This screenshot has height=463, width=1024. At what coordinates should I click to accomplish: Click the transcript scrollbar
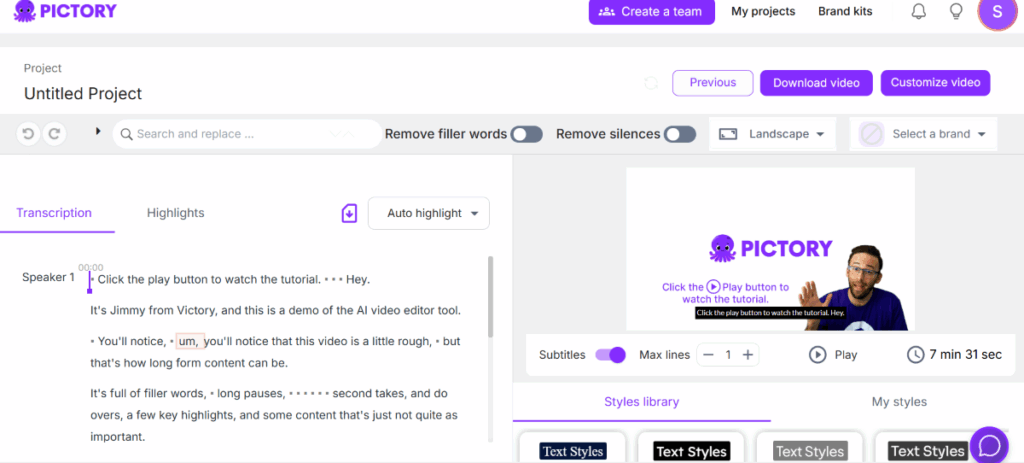(490, 297)
